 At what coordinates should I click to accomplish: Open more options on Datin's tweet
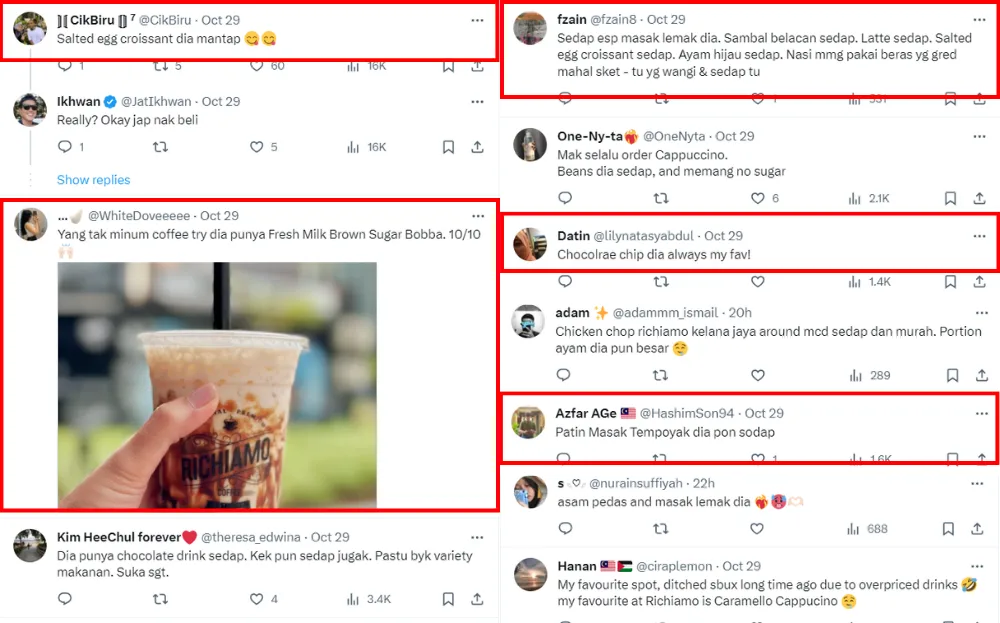979,237
